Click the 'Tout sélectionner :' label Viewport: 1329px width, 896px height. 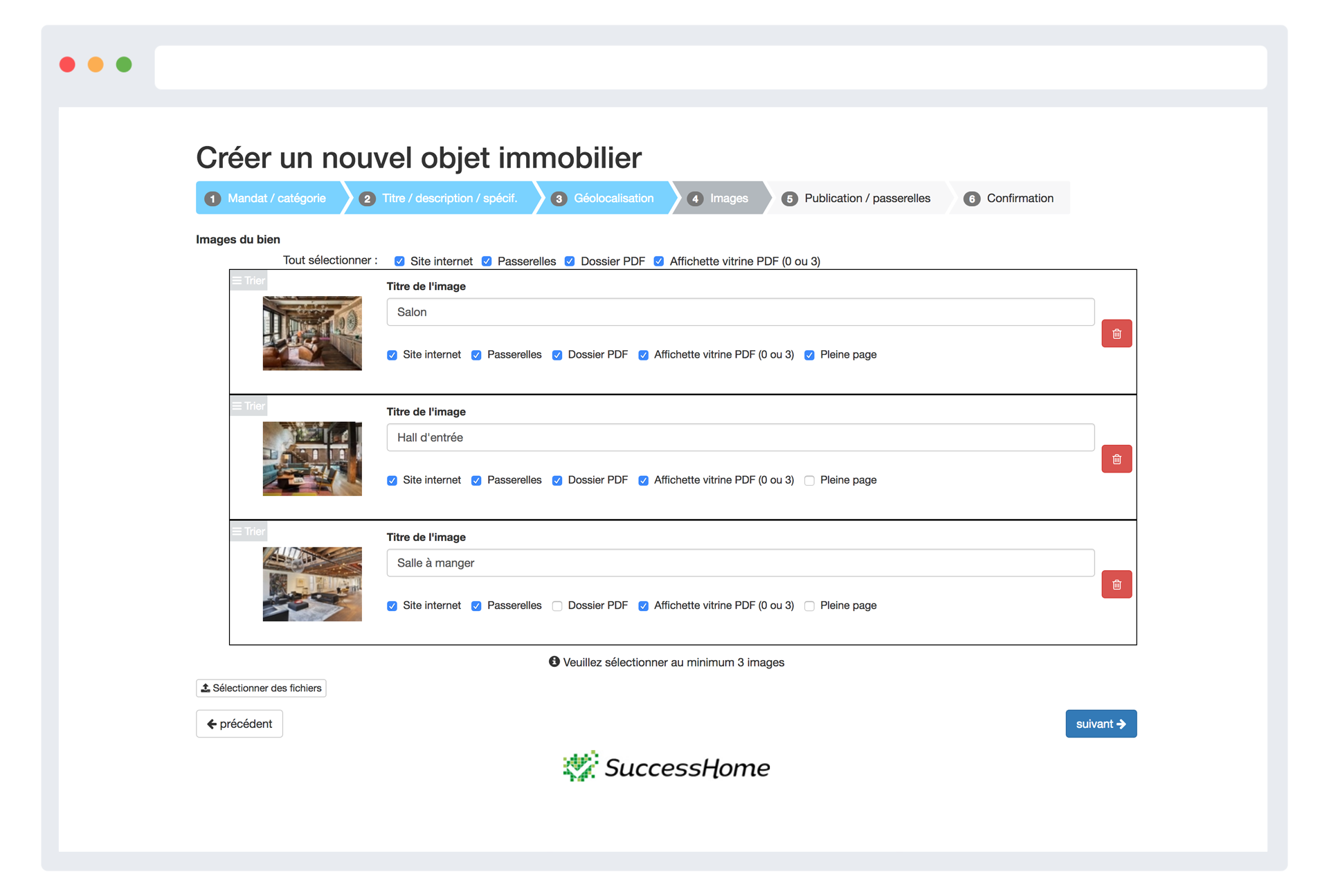click(x=330, y=260)
